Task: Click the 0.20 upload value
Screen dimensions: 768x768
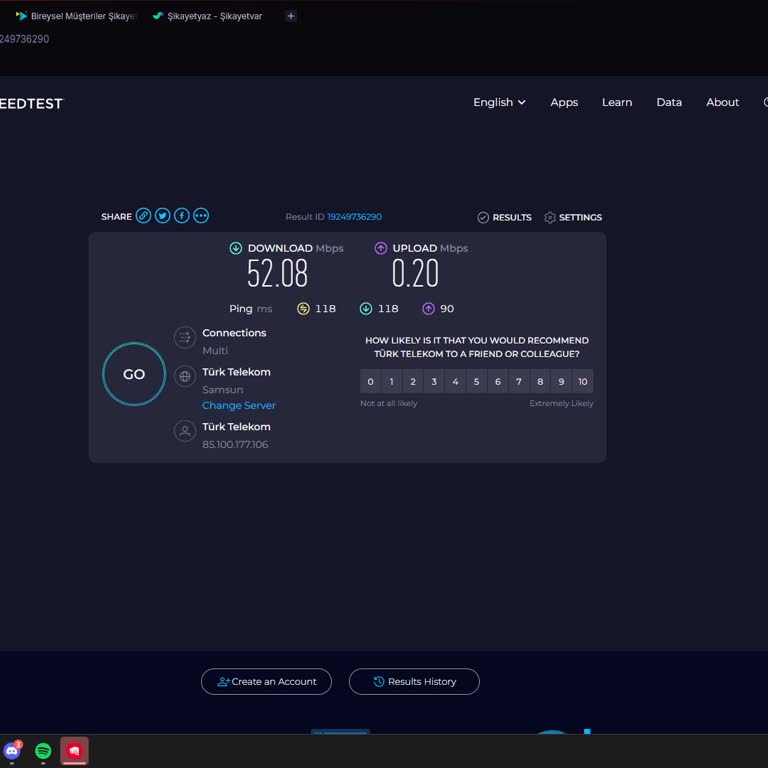Action: tap(415, 273)
